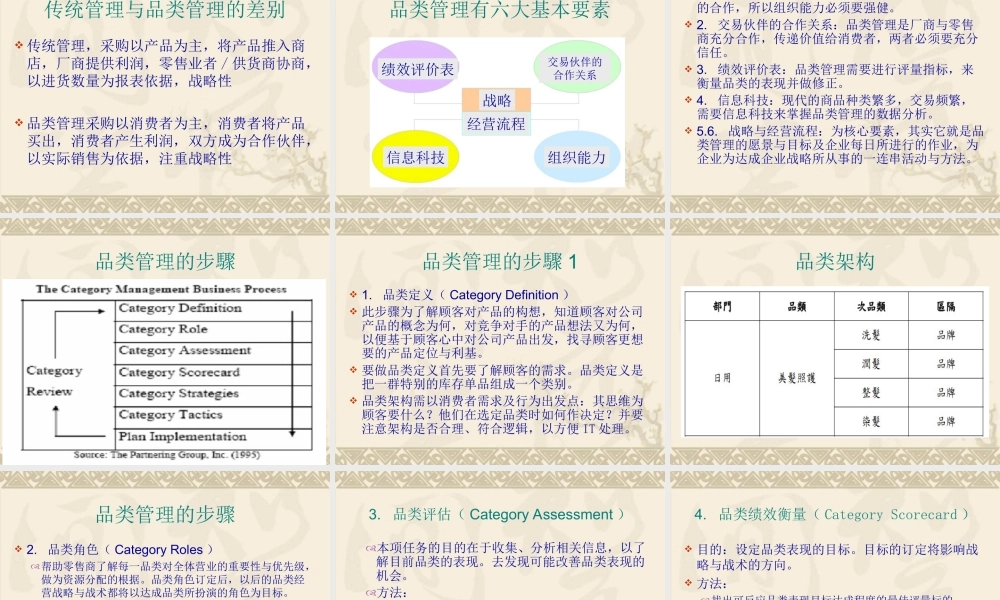The image size is (1000, 600).
Task: Open the 品类架构 slide title
Action: 835,261
